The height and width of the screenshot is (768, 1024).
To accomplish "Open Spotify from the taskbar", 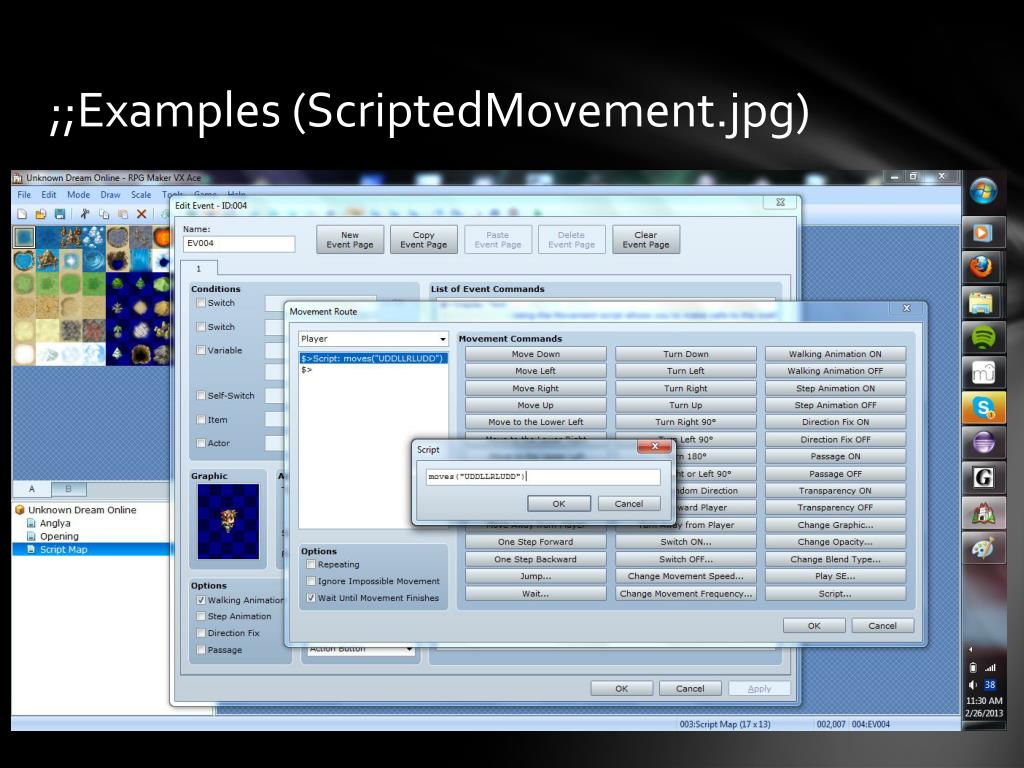I will pos(983,338).
